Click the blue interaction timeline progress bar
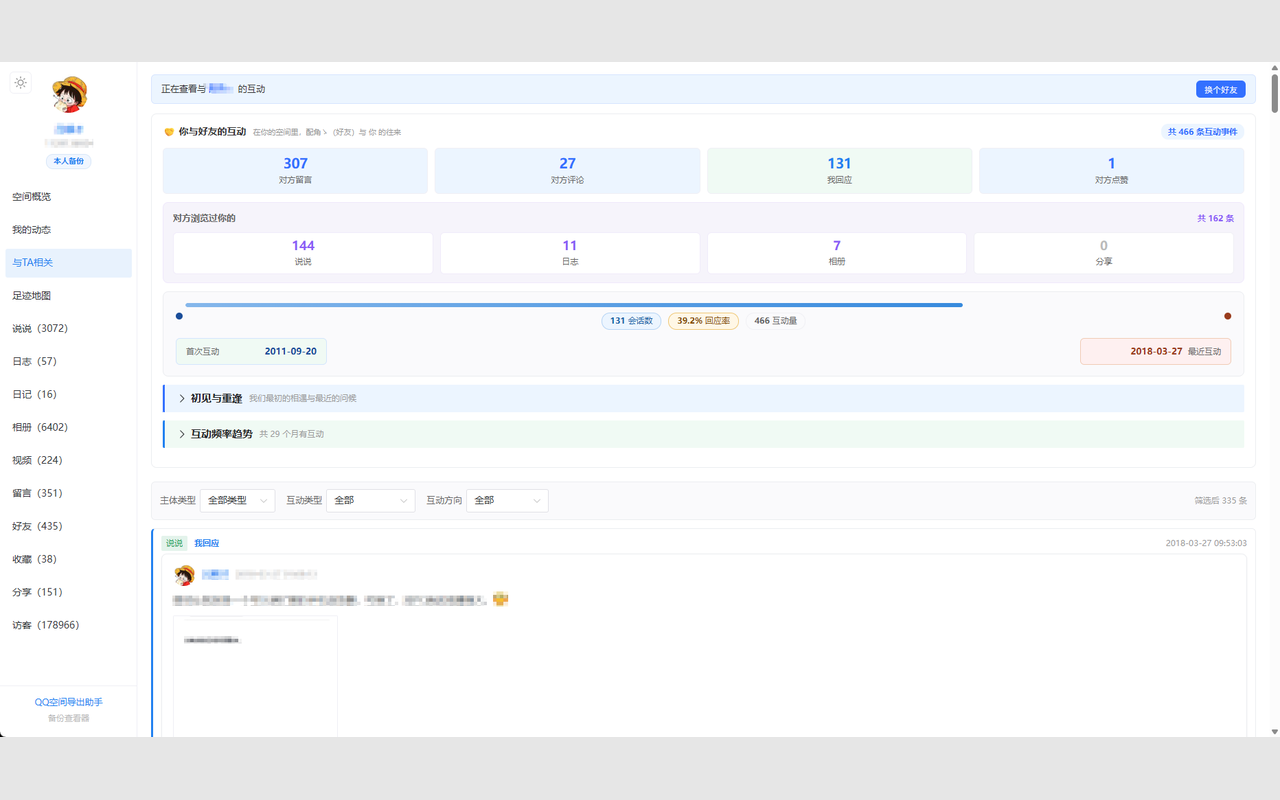The image size is (1280, 800). tap(574, 305)
